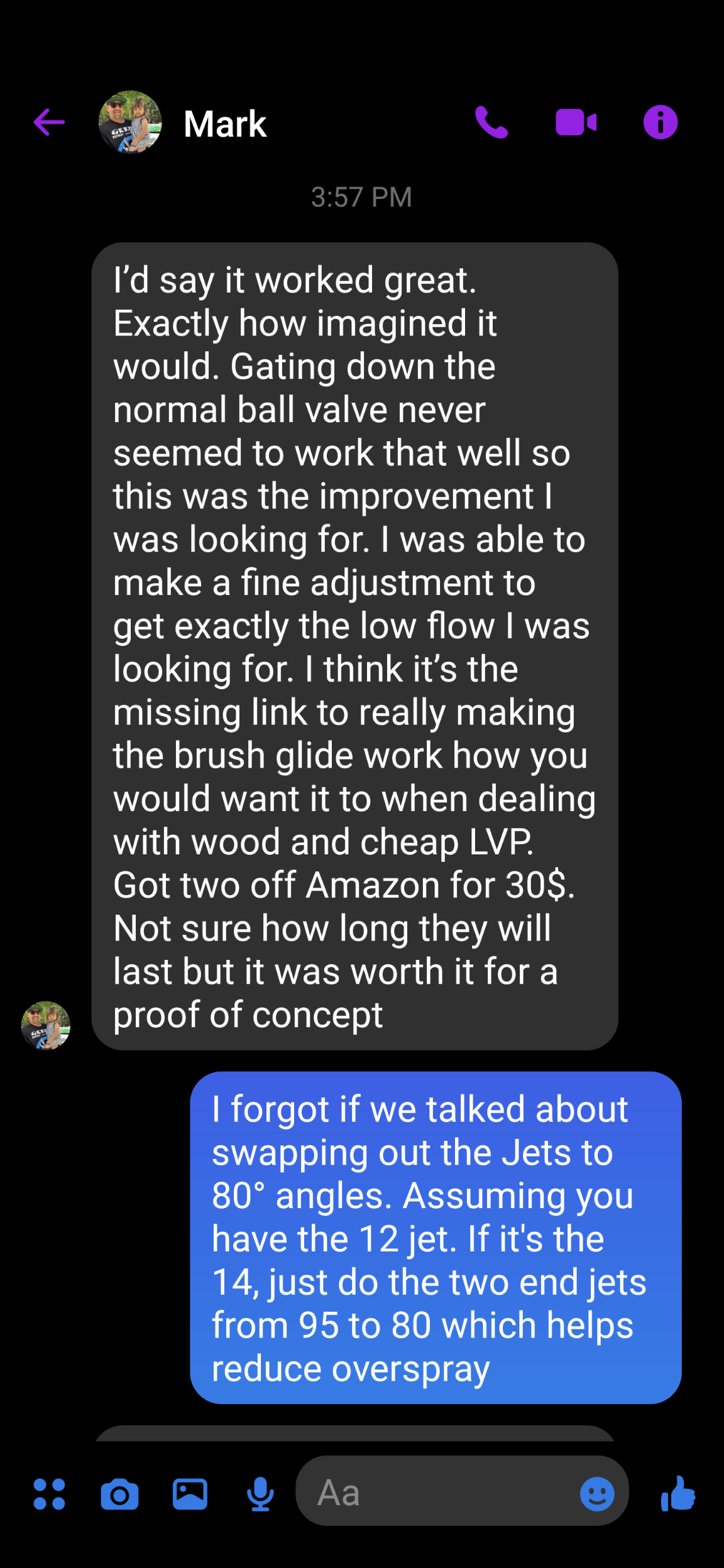Open the photo gallery icon

click(x=190, y=1494)
